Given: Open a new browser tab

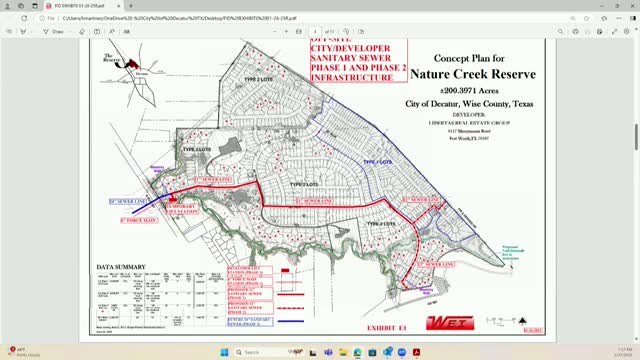Looking at the screenshot, I should pos(131,6).
